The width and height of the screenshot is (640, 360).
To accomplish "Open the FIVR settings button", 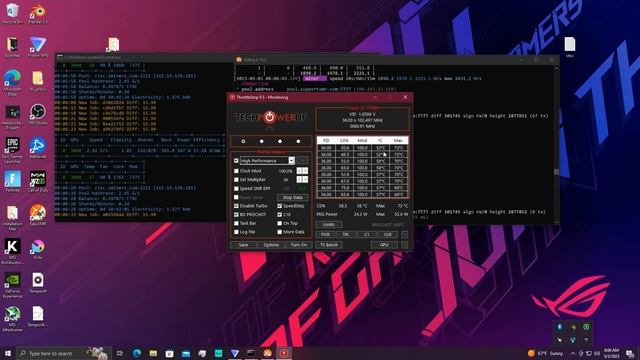I will (x=325, y=235).
